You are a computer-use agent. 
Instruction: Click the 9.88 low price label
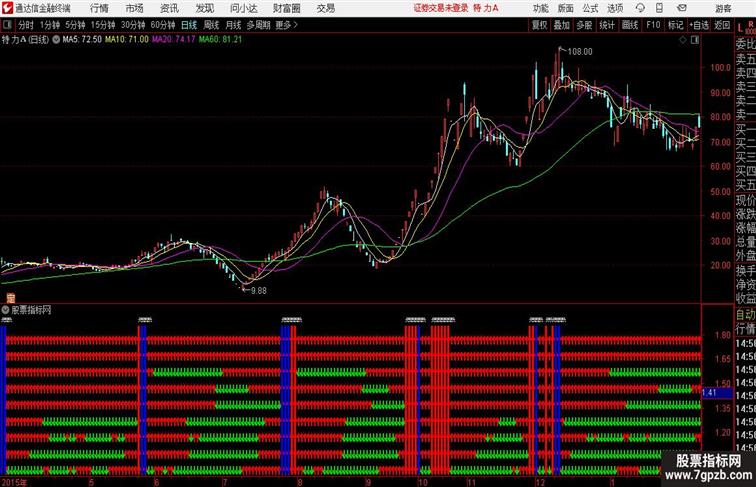coord(258,290)
